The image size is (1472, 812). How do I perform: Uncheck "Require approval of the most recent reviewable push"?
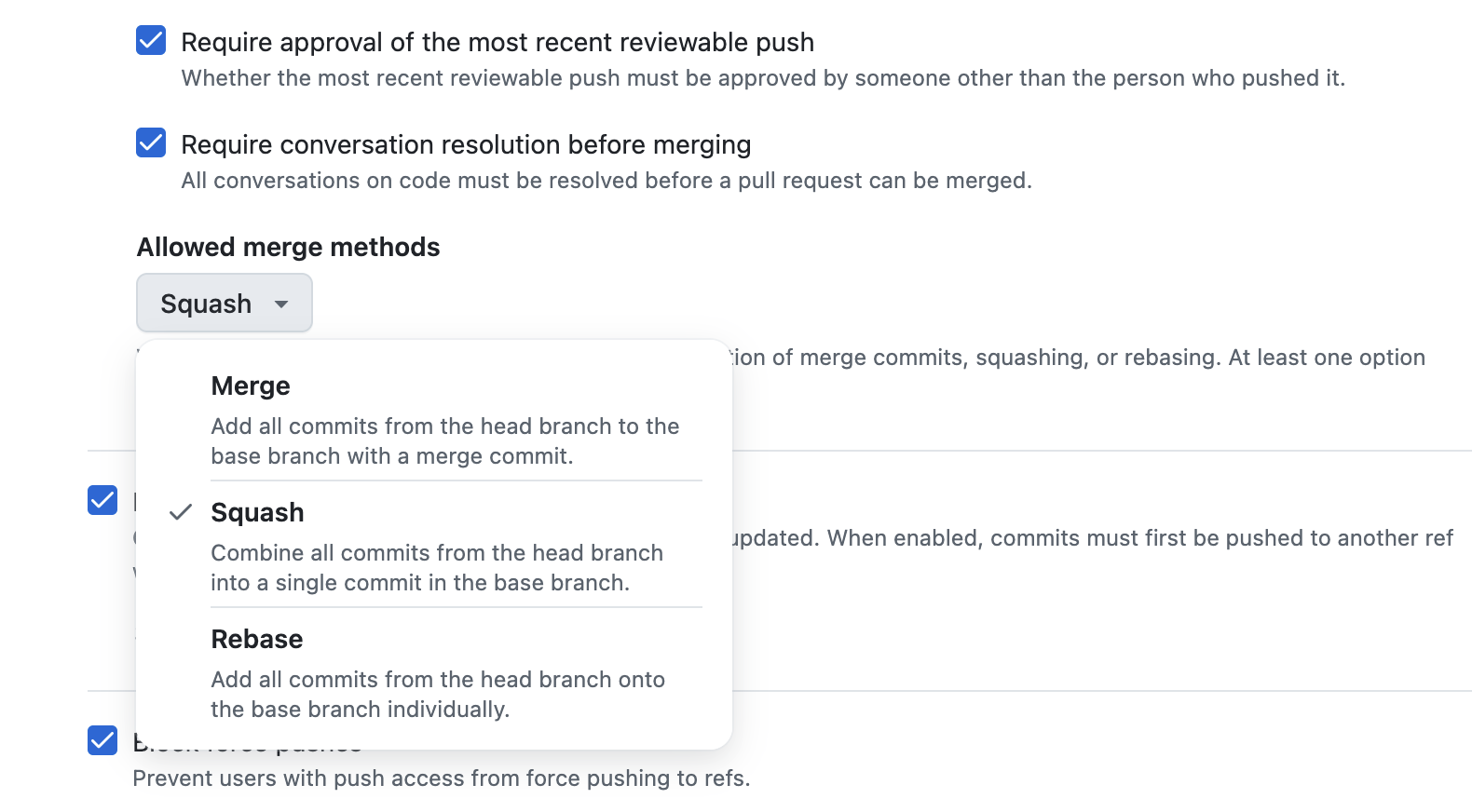coord(150,41)
